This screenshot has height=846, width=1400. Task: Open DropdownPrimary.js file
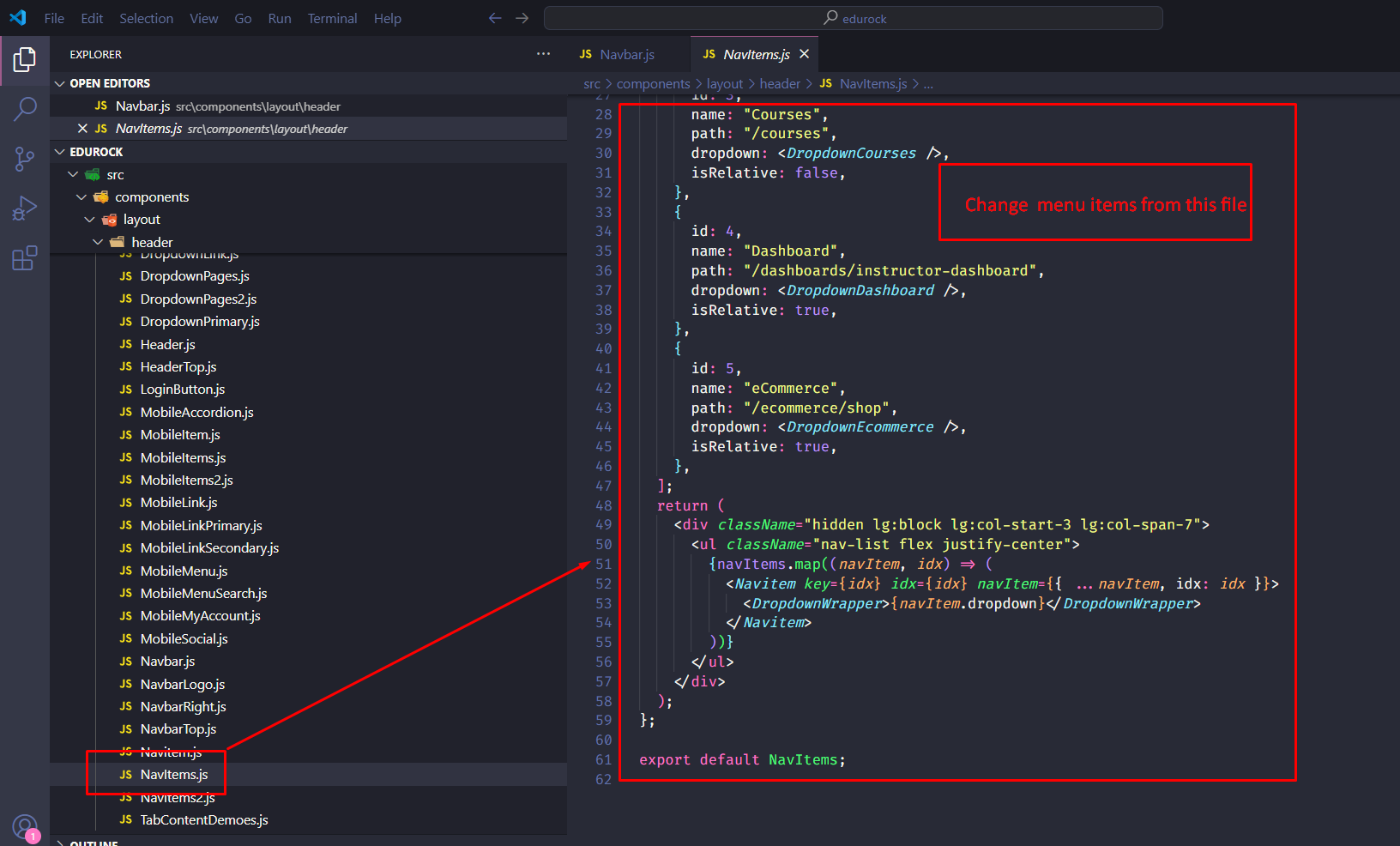coord(308,322)
